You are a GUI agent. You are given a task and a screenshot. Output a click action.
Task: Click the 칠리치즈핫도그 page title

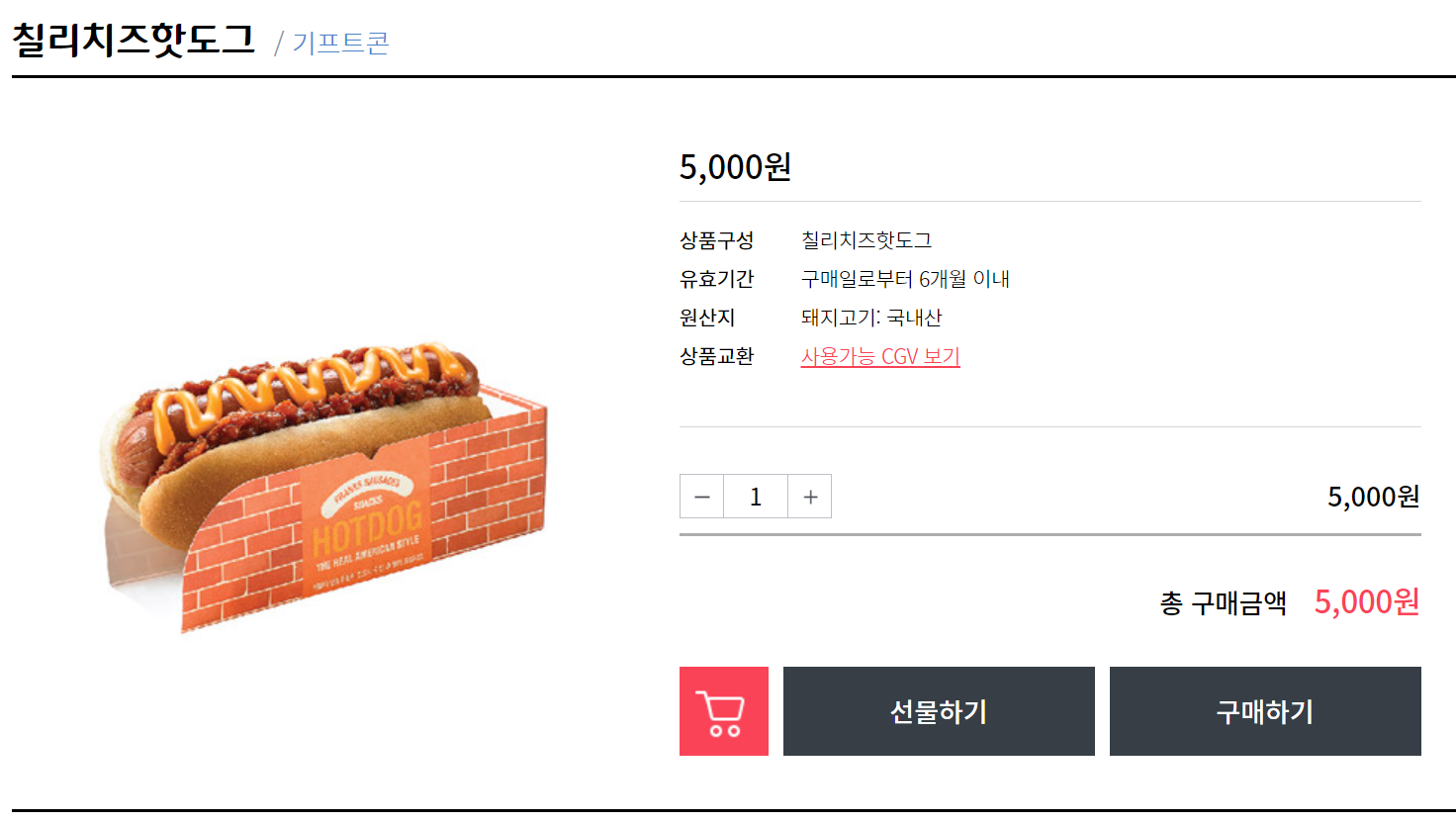[134, 40]
